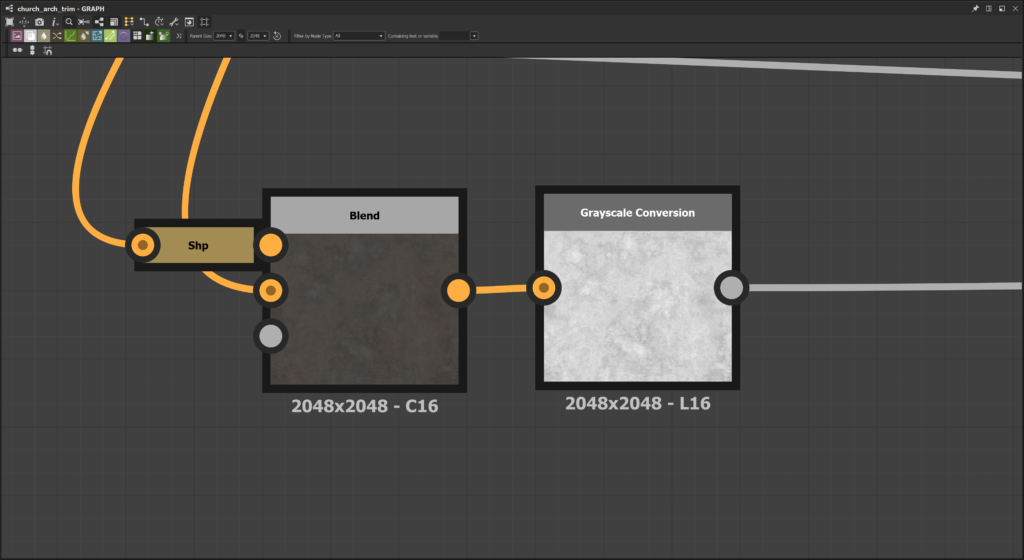The image size is (1024, 560).
Task: Select the Grayscale Conversion node header
Action: pos(637,212)
